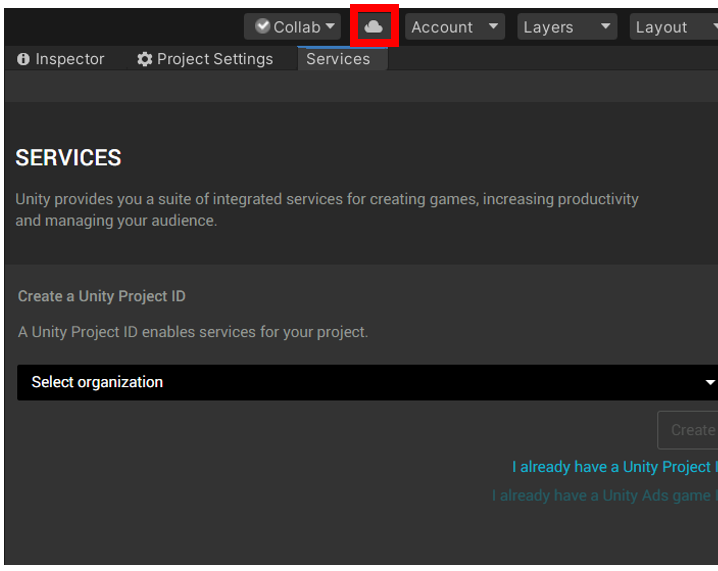Switch to the Inspector tab

click(x=61, y=59)
